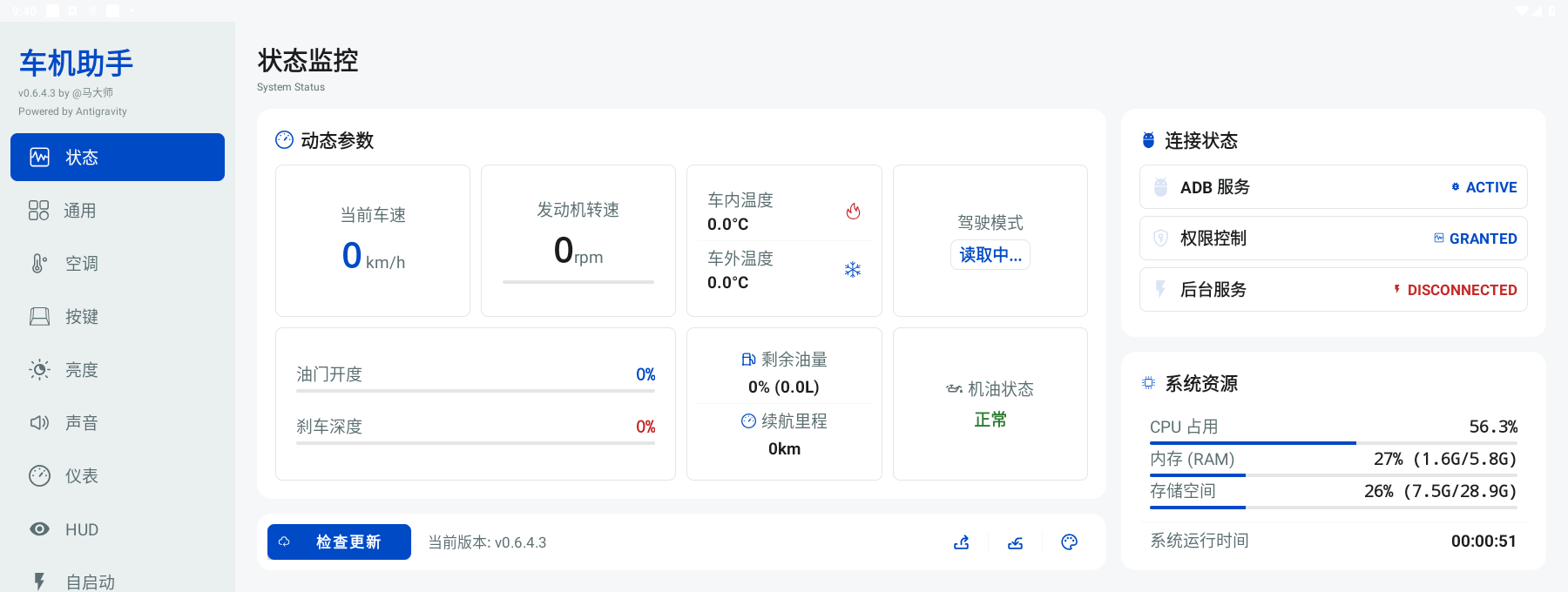Screen dimensions: 1568x592
Task: Click the 正常 oil status text
Action: click(990, 420)
